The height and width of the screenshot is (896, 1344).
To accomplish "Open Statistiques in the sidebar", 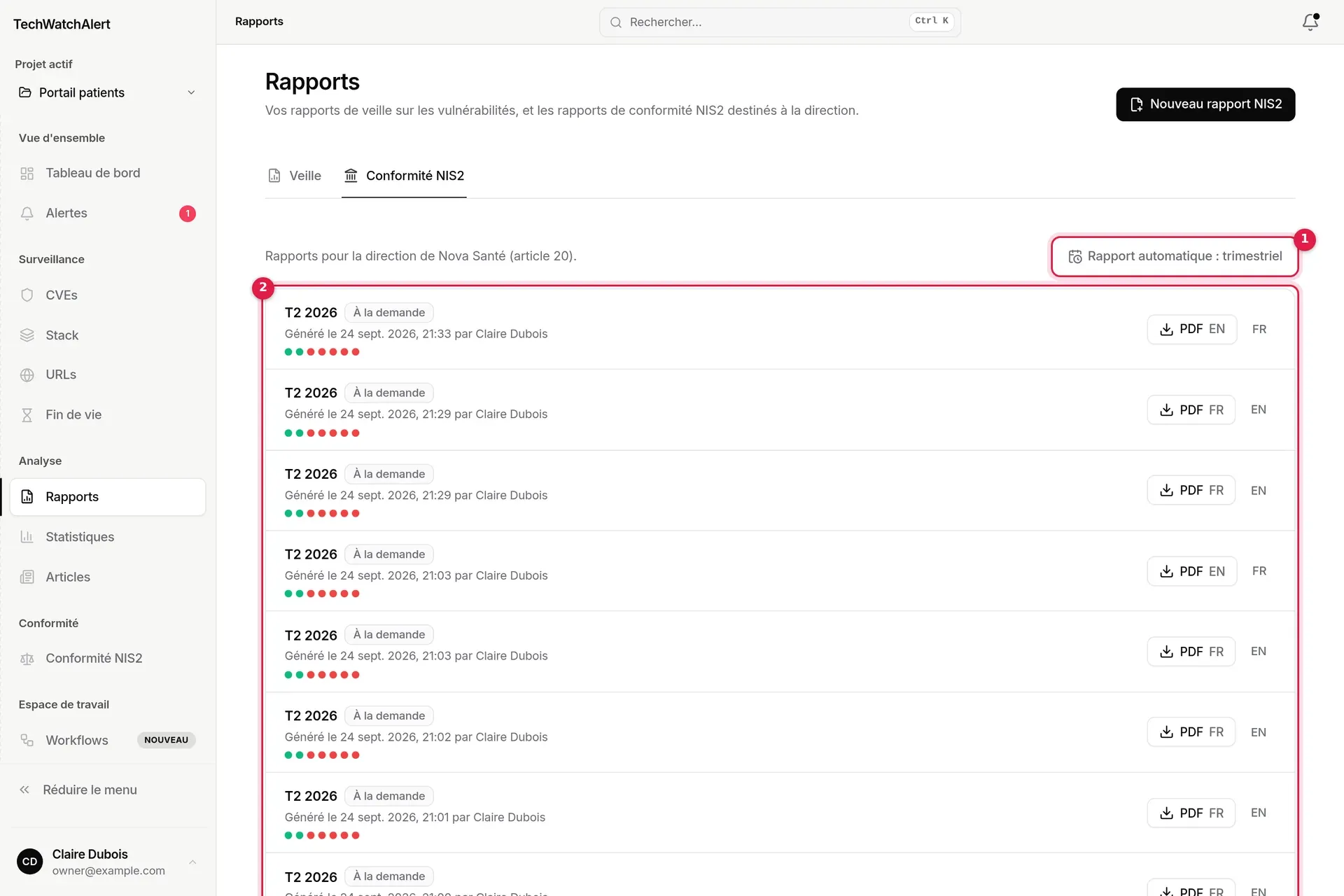I will pos(108,537).
